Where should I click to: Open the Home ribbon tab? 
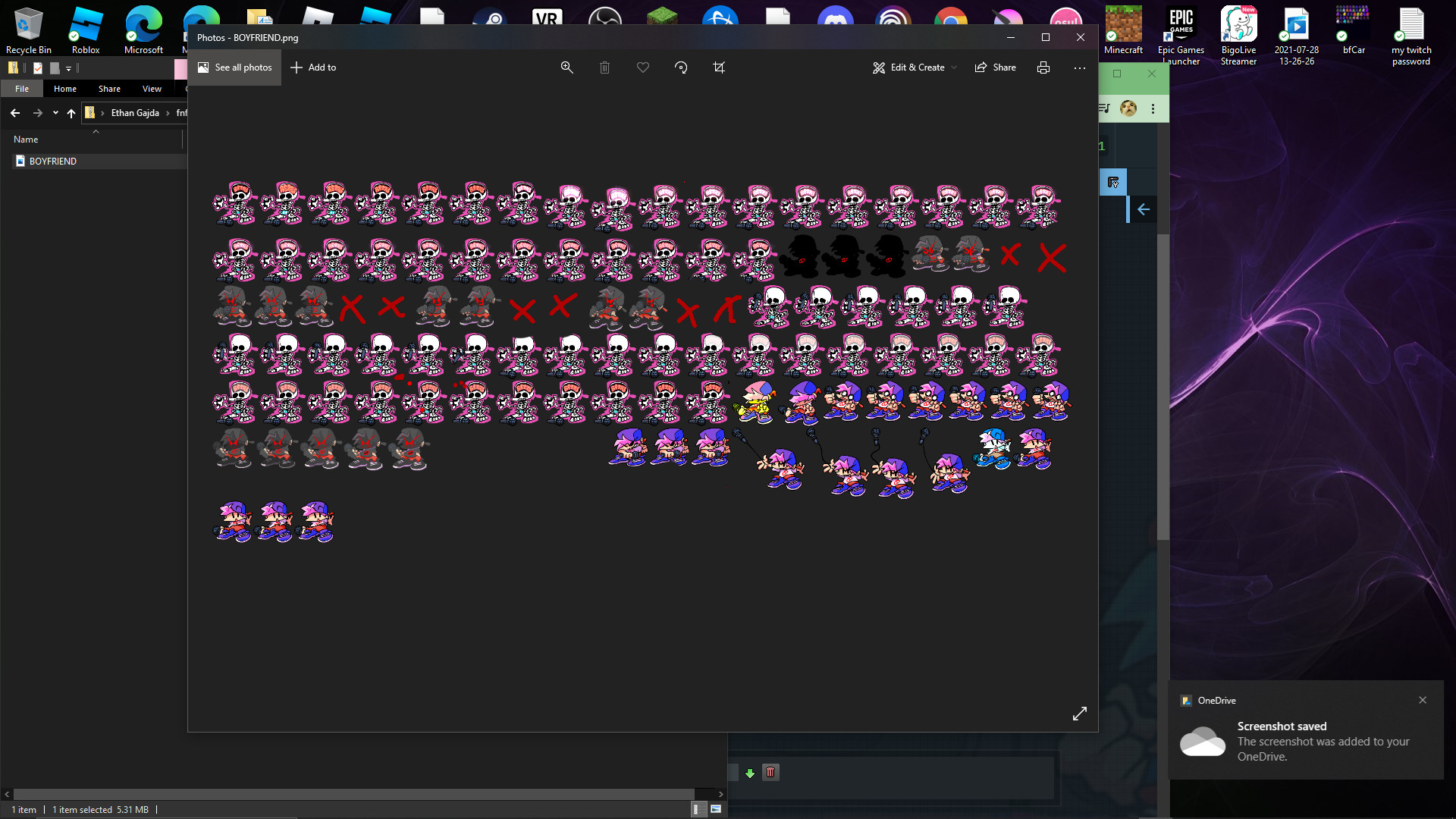pos(65,89)
